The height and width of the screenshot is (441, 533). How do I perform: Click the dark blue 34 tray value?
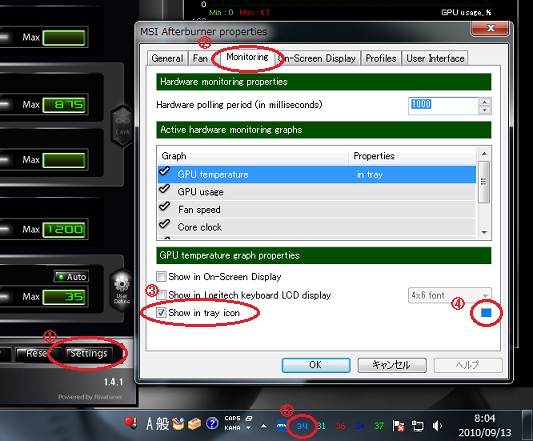tap(360, 426)
